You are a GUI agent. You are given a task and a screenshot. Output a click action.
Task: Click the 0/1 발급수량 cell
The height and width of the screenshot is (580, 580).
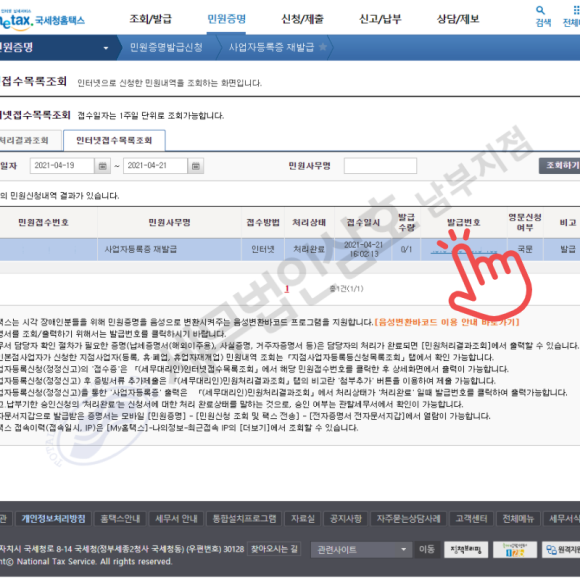pos(406,250)
